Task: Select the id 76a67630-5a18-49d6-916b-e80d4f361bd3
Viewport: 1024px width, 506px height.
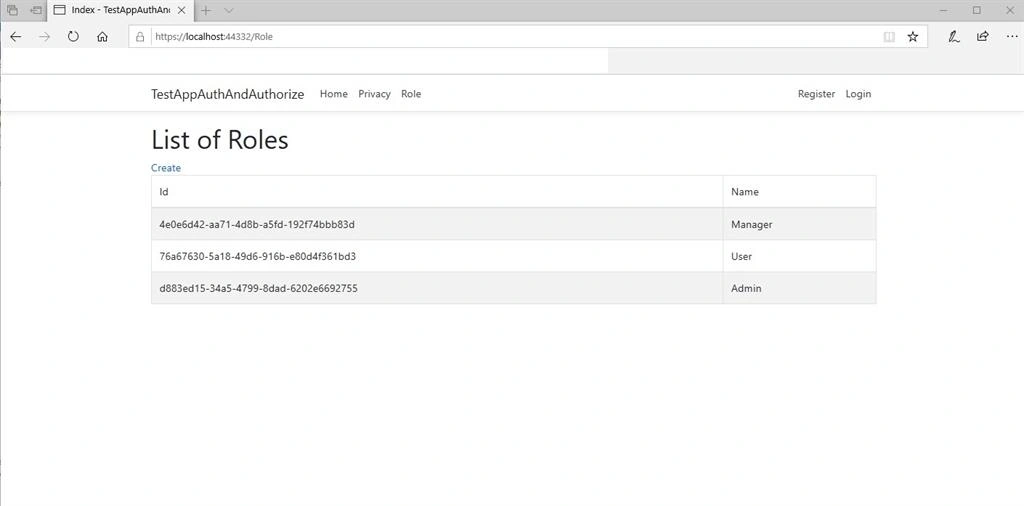Action: pyautogui.click(x=257, y=257)
